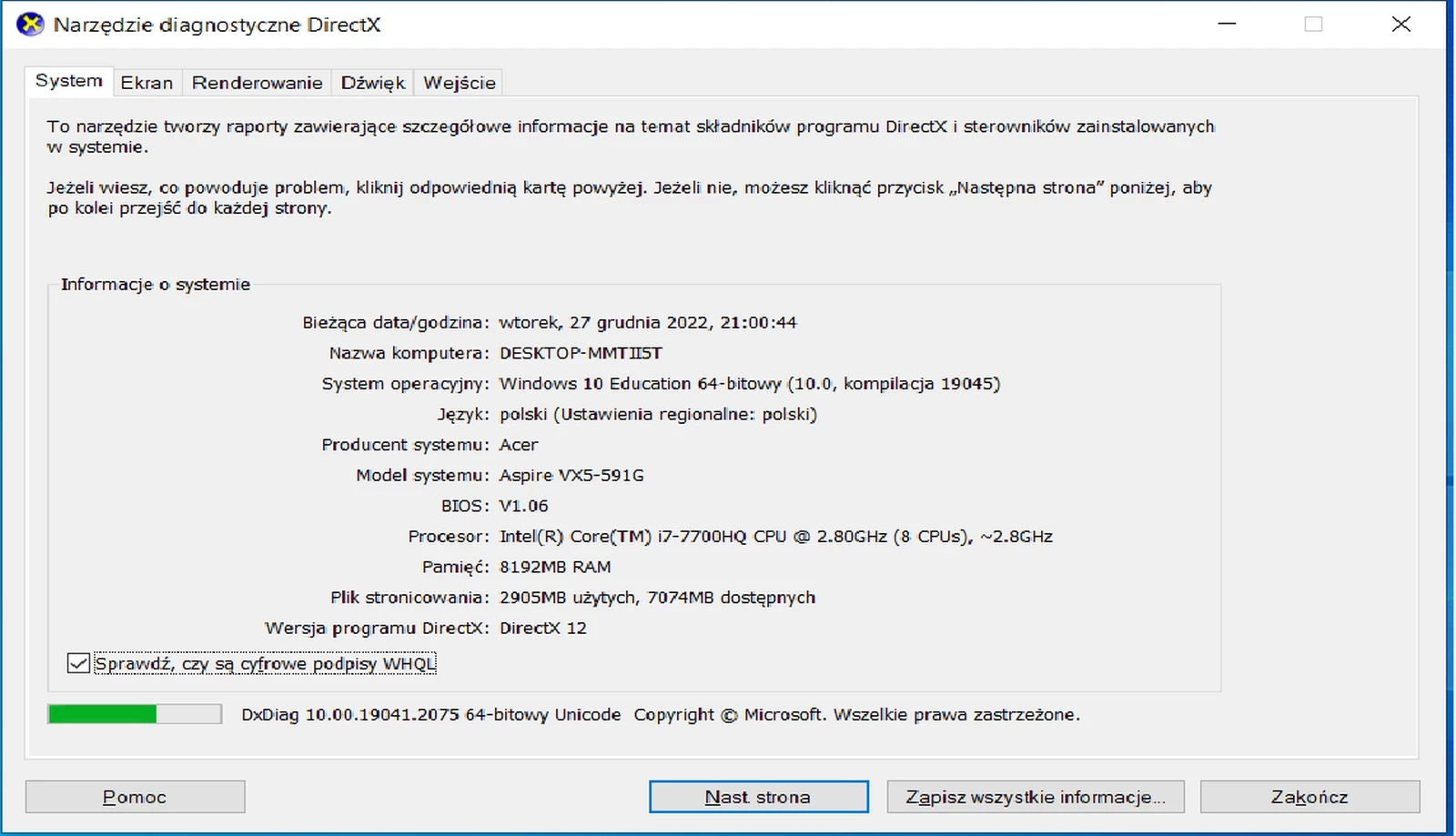Screen dimensions: 1456x836
Task: Switch to the System tab
Action: [x=69, y=81]
